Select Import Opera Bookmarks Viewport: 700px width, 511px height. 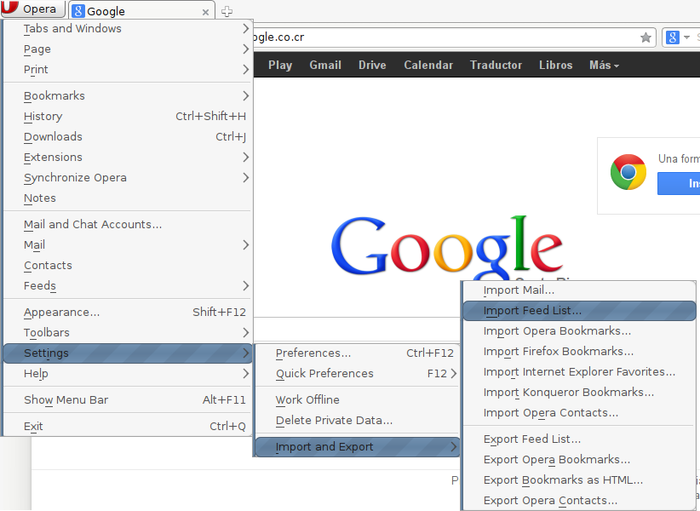click(579, 331)
